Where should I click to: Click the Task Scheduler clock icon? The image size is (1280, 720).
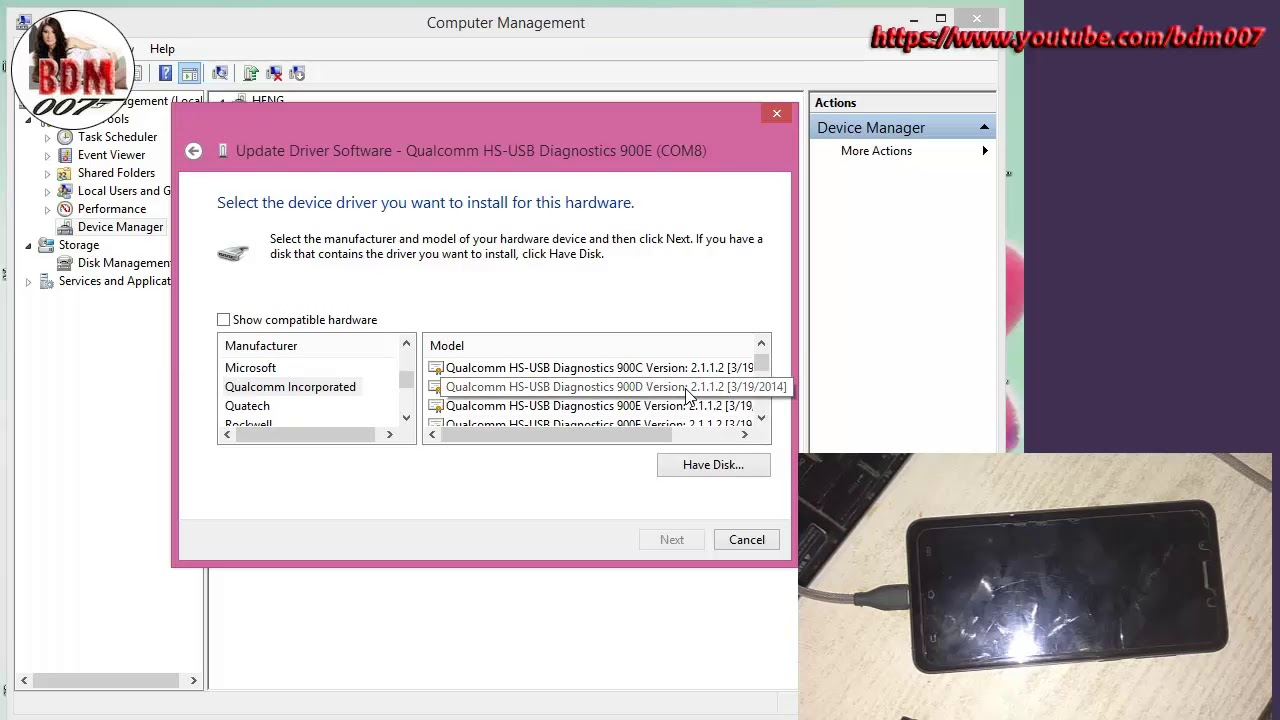point(65,137)
